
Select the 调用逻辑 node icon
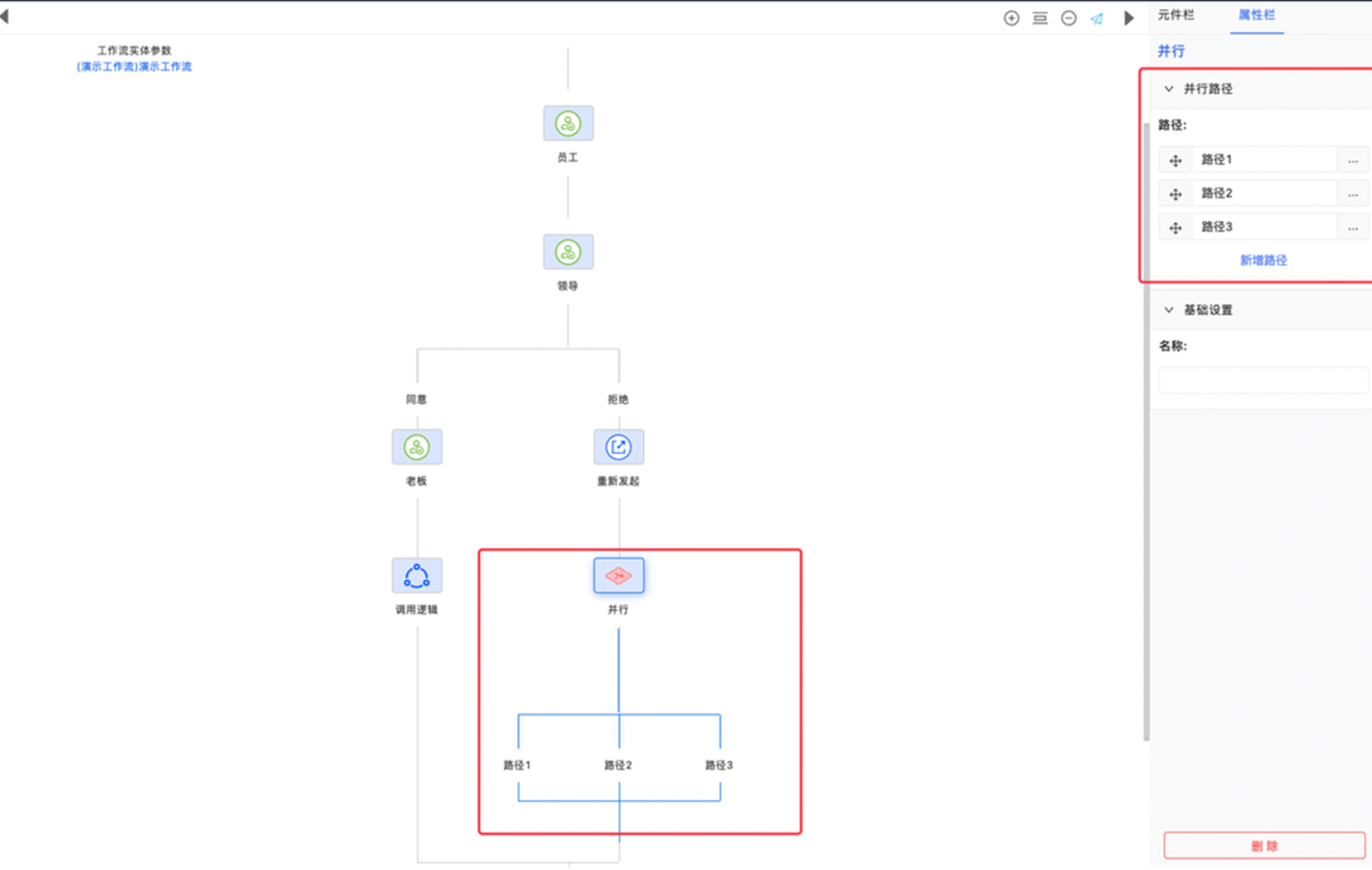tap(416, 576)
